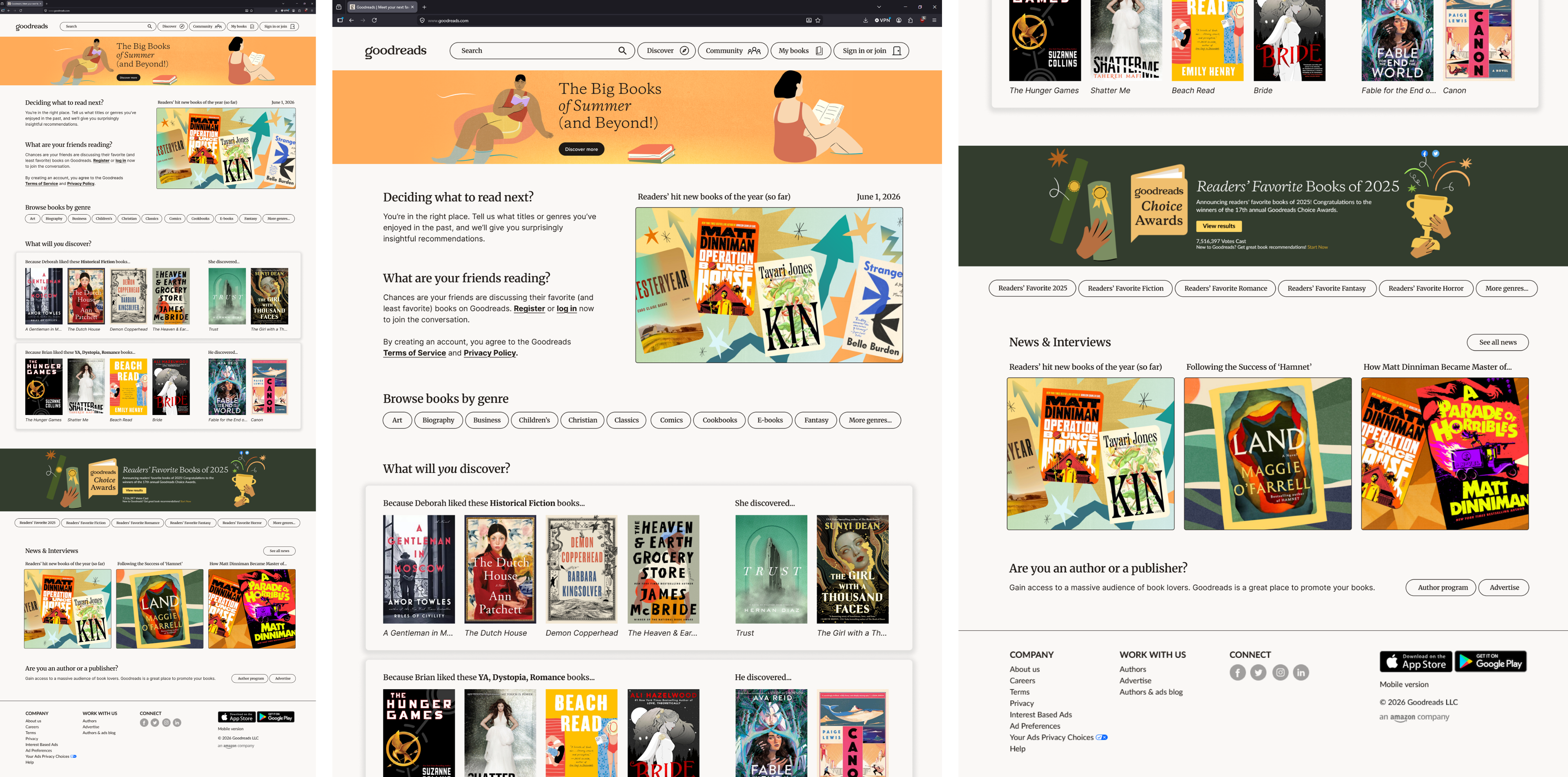Expand the tab list chevron in the center browser
Screen dimensions: 1568x777
(879, 7)
